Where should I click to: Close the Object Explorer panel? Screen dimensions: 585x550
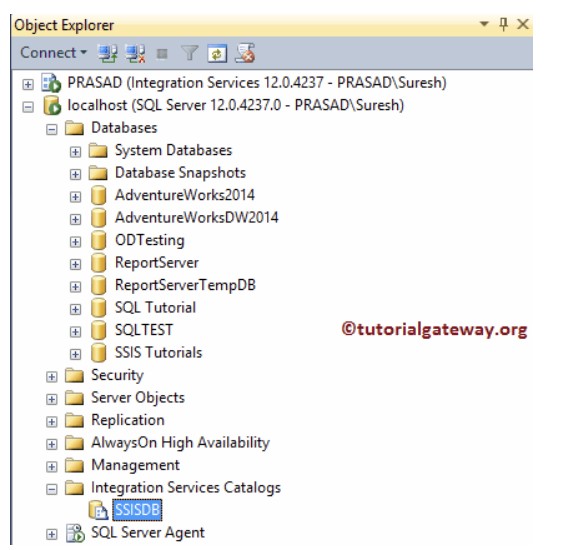coord(523,24)
